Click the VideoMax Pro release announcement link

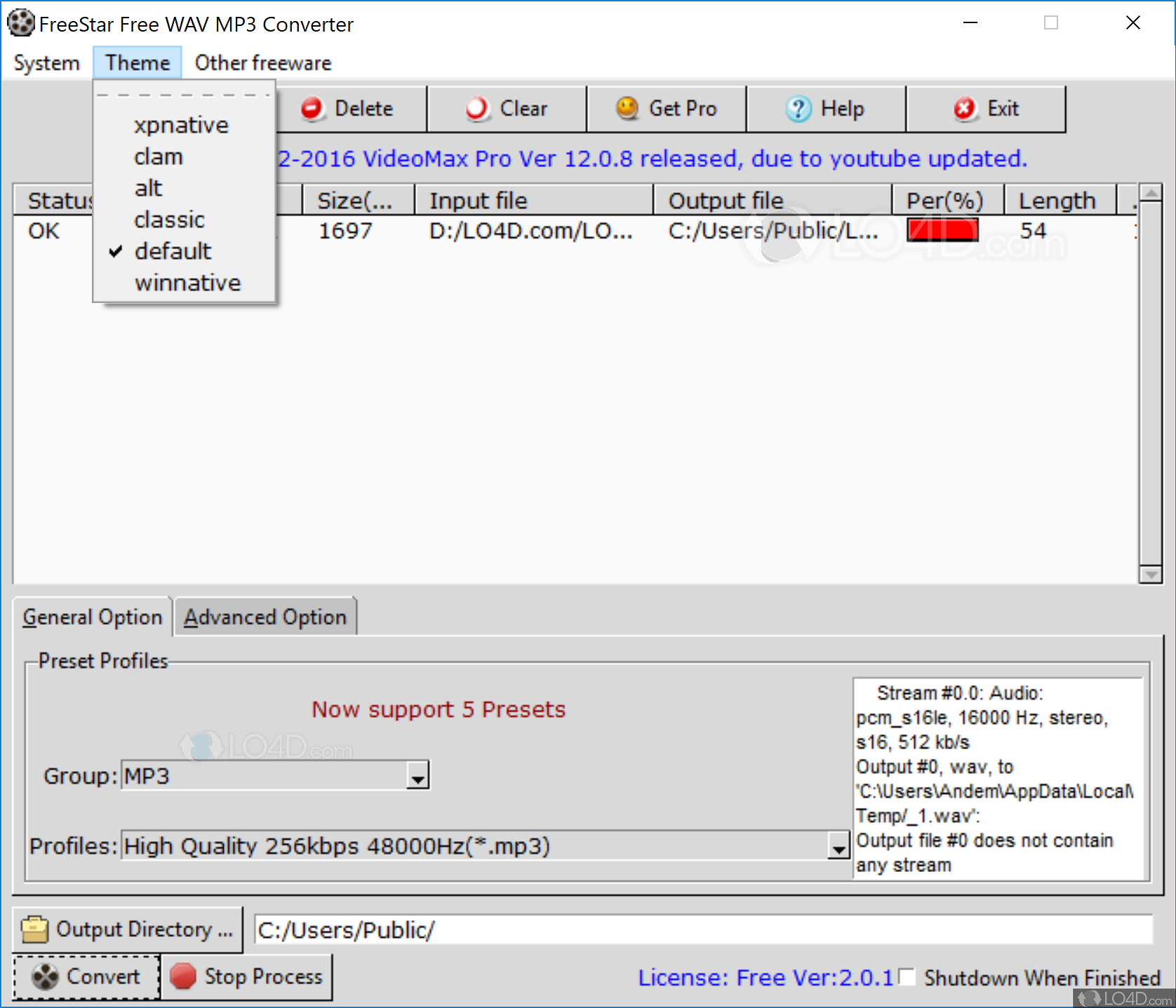coord(653,159)
